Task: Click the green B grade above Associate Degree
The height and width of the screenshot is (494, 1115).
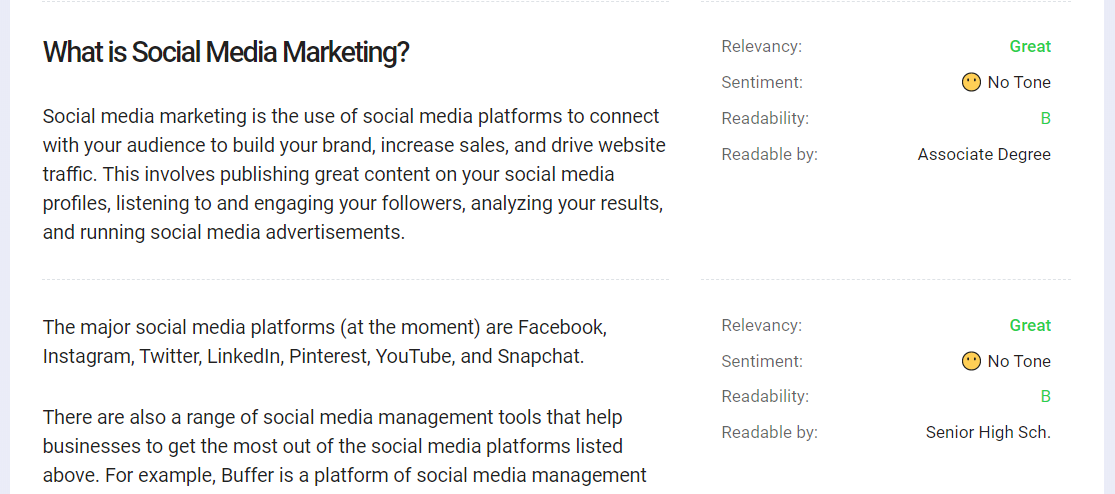Action: coord(1046,119)
